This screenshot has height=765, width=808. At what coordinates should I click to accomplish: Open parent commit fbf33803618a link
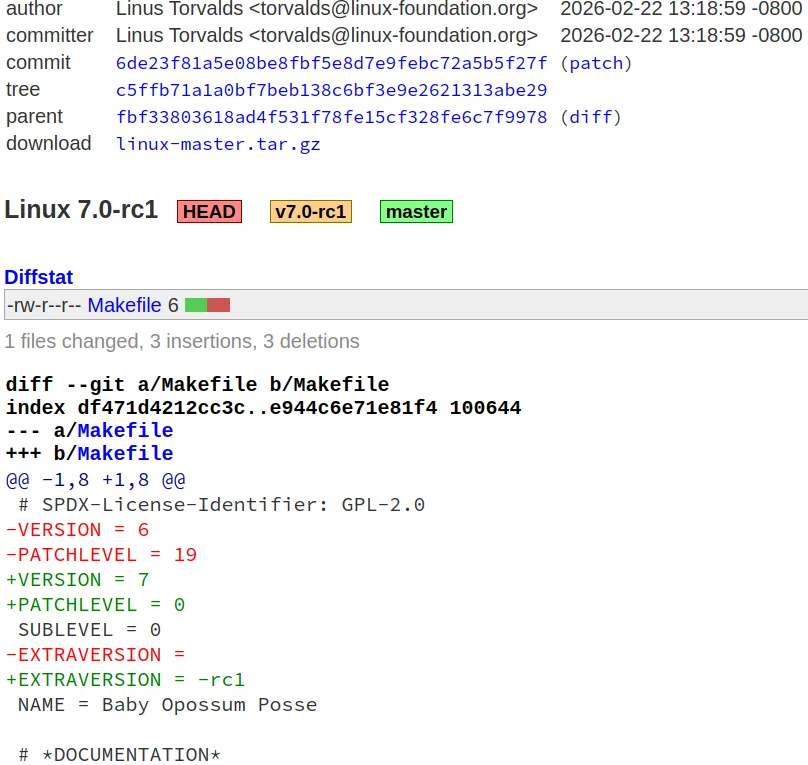point(331,117)
